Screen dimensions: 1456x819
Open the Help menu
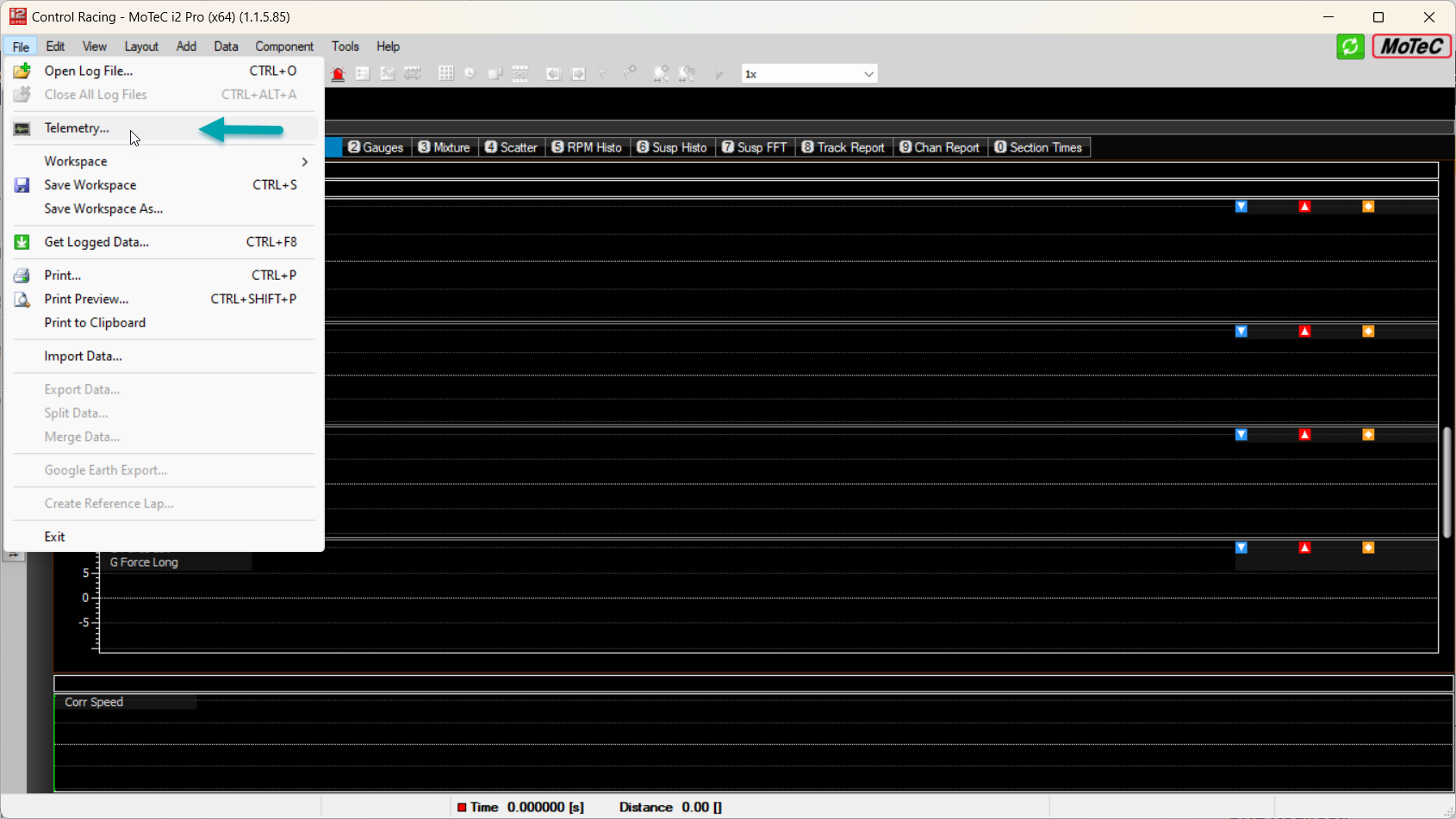(388, 47)
